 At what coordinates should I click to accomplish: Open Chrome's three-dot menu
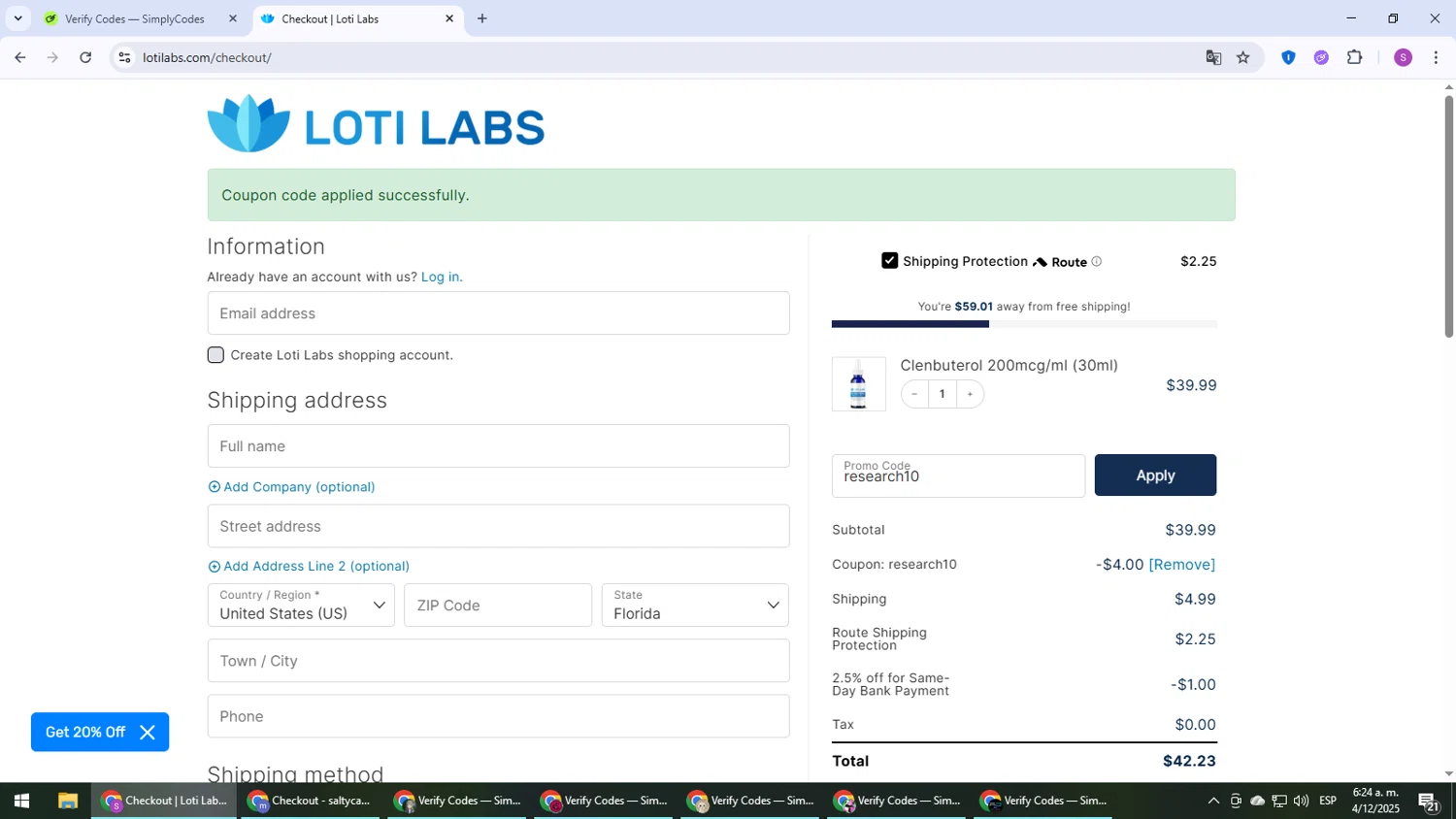(1437, 57)
